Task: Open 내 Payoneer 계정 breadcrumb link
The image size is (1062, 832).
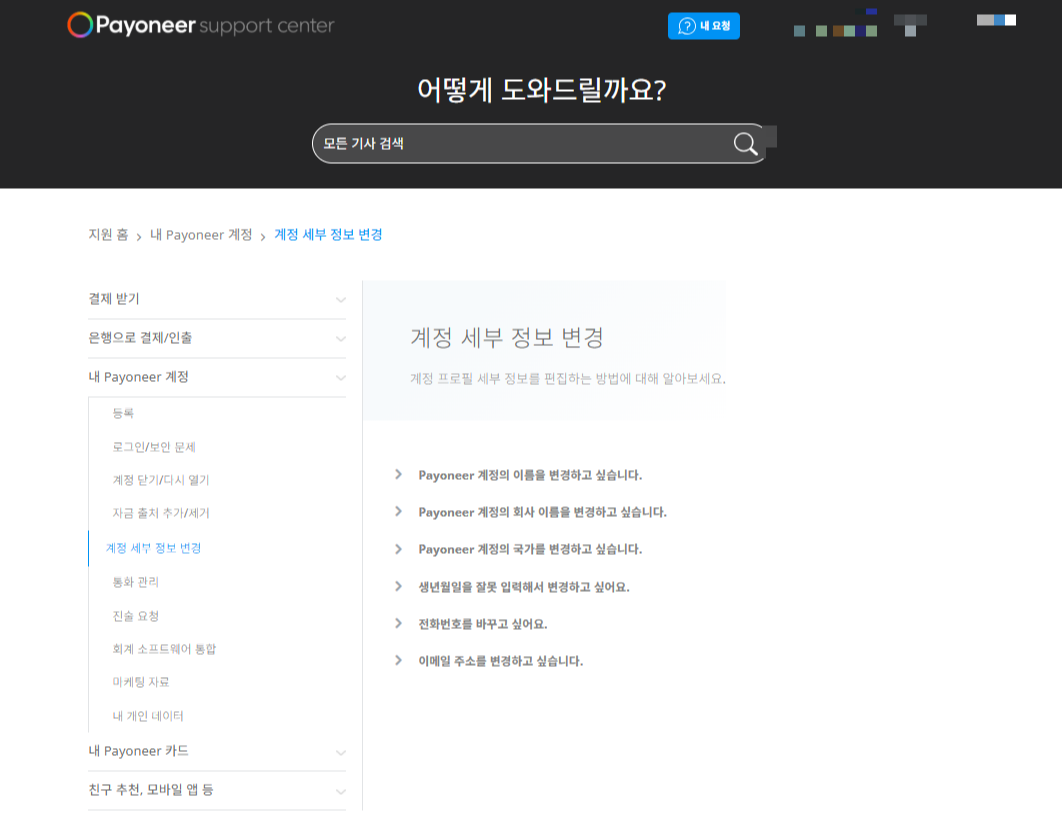Action: pos(200,234)
